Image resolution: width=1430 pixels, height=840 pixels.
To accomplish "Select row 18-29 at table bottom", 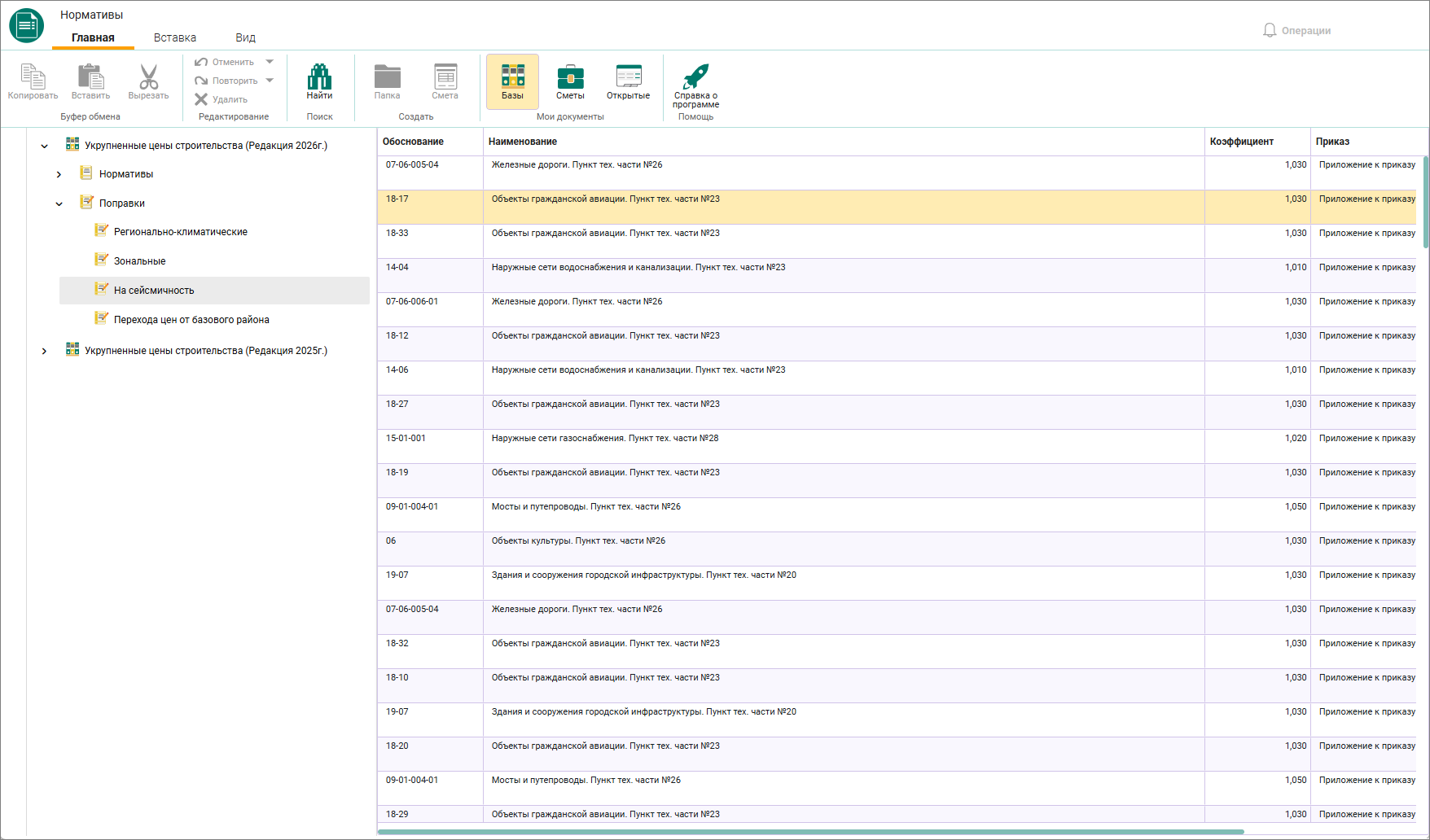I will click(897, 814).
